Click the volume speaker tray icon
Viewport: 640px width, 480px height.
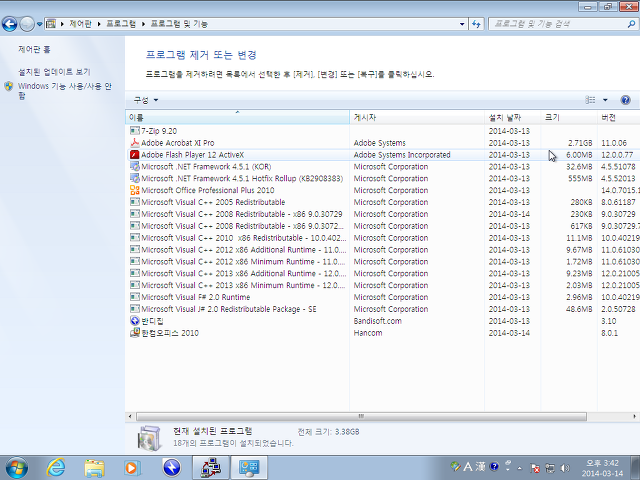[566, 468]
